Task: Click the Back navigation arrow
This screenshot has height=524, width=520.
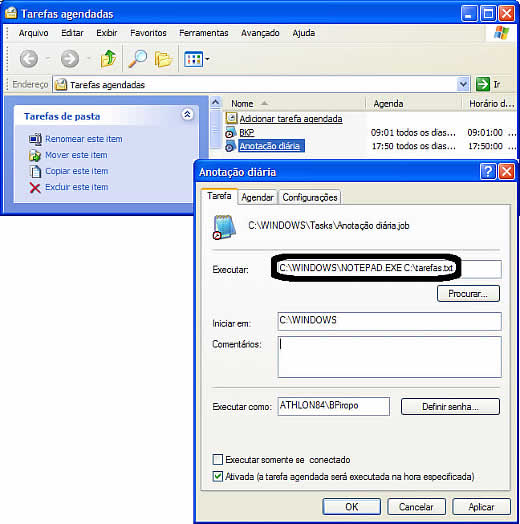Action: [x=29, y=59]
